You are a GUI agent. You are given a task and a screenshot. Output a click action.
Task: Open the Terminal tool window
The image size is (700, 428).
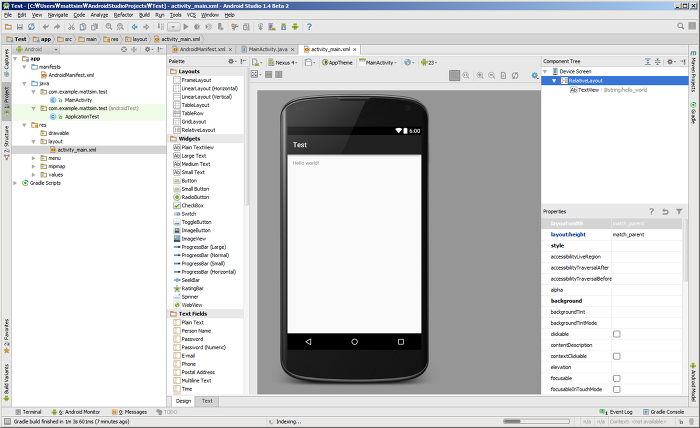[28, 412]
